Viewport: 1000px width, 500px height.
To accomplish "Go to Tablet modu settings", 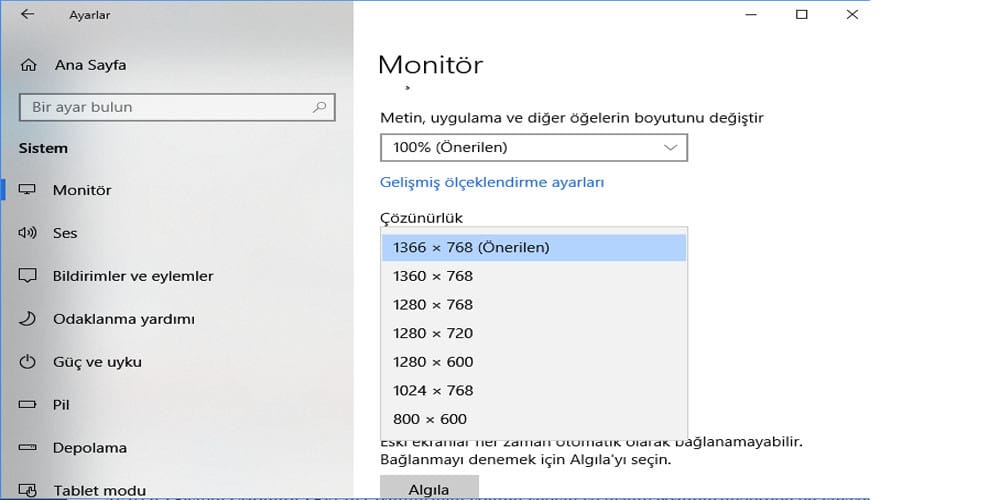I will pyautogui.click(x=98, y=490).
